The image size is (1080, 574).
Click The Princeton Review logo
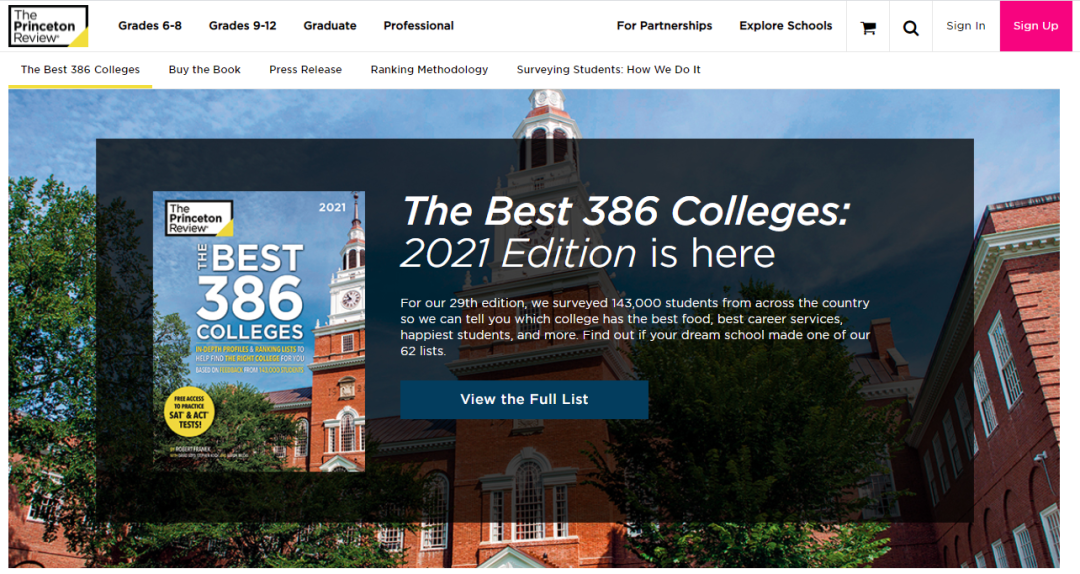(48, 26)
